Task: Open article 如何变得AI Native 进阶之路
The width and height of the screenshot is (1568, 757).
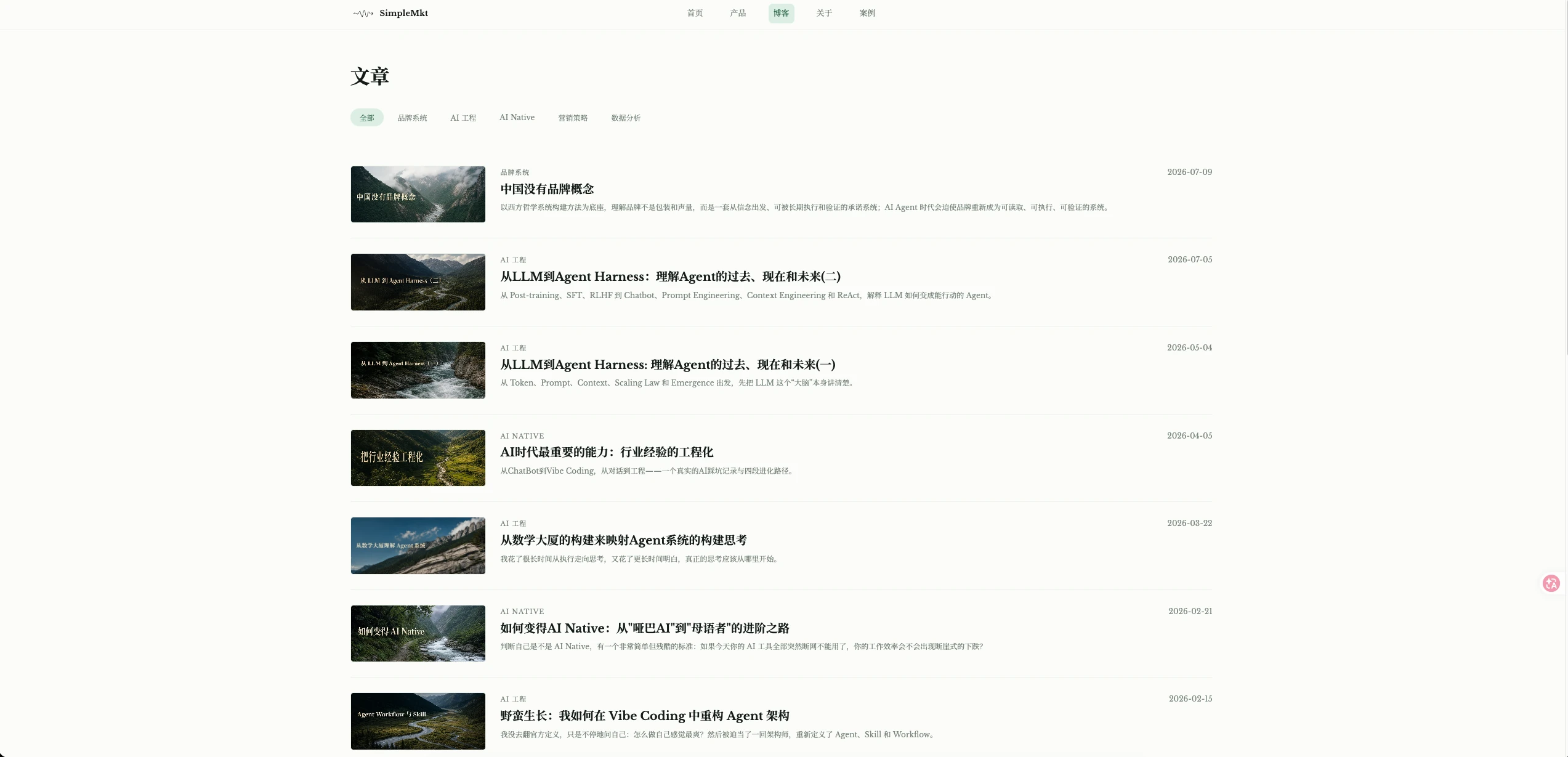Action: 645,628
